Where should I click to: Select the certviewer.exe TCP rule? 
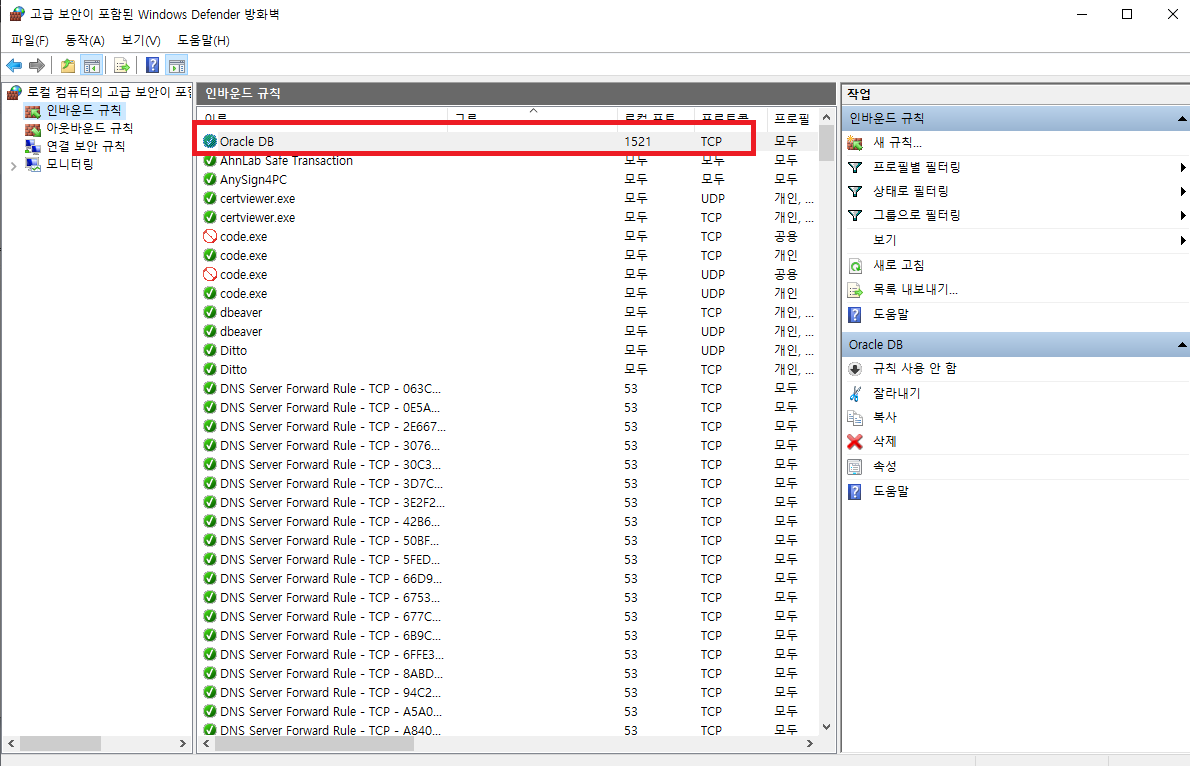[507, 217]
